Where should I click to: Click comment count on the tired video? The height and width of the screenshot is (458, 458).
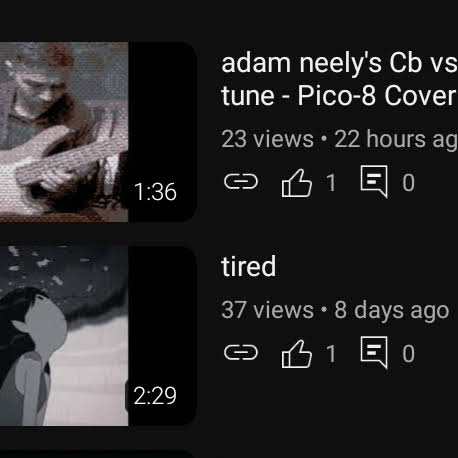coord(408,354)
